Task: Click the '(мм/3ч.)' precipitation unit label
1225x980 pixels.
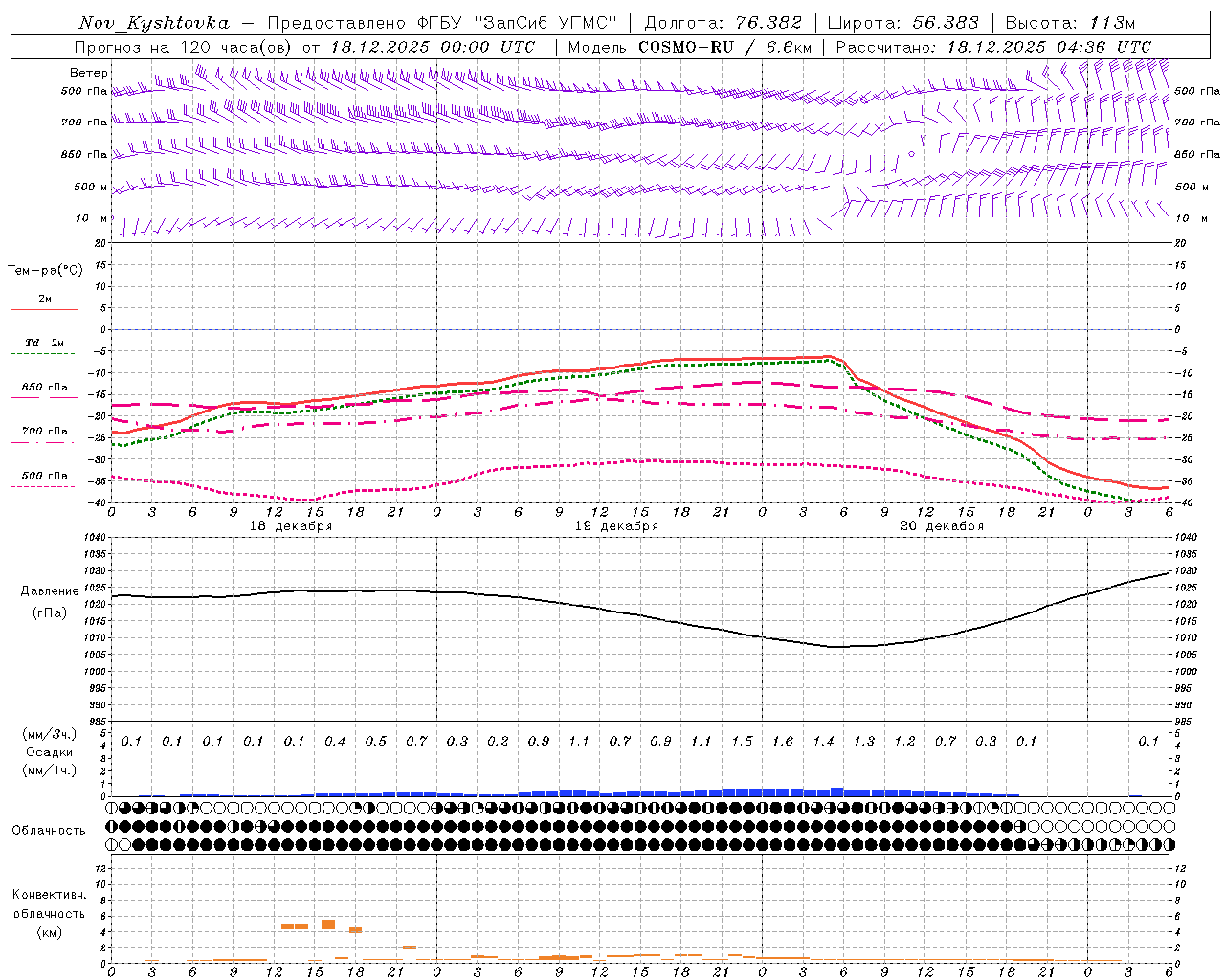Action: 50,734
